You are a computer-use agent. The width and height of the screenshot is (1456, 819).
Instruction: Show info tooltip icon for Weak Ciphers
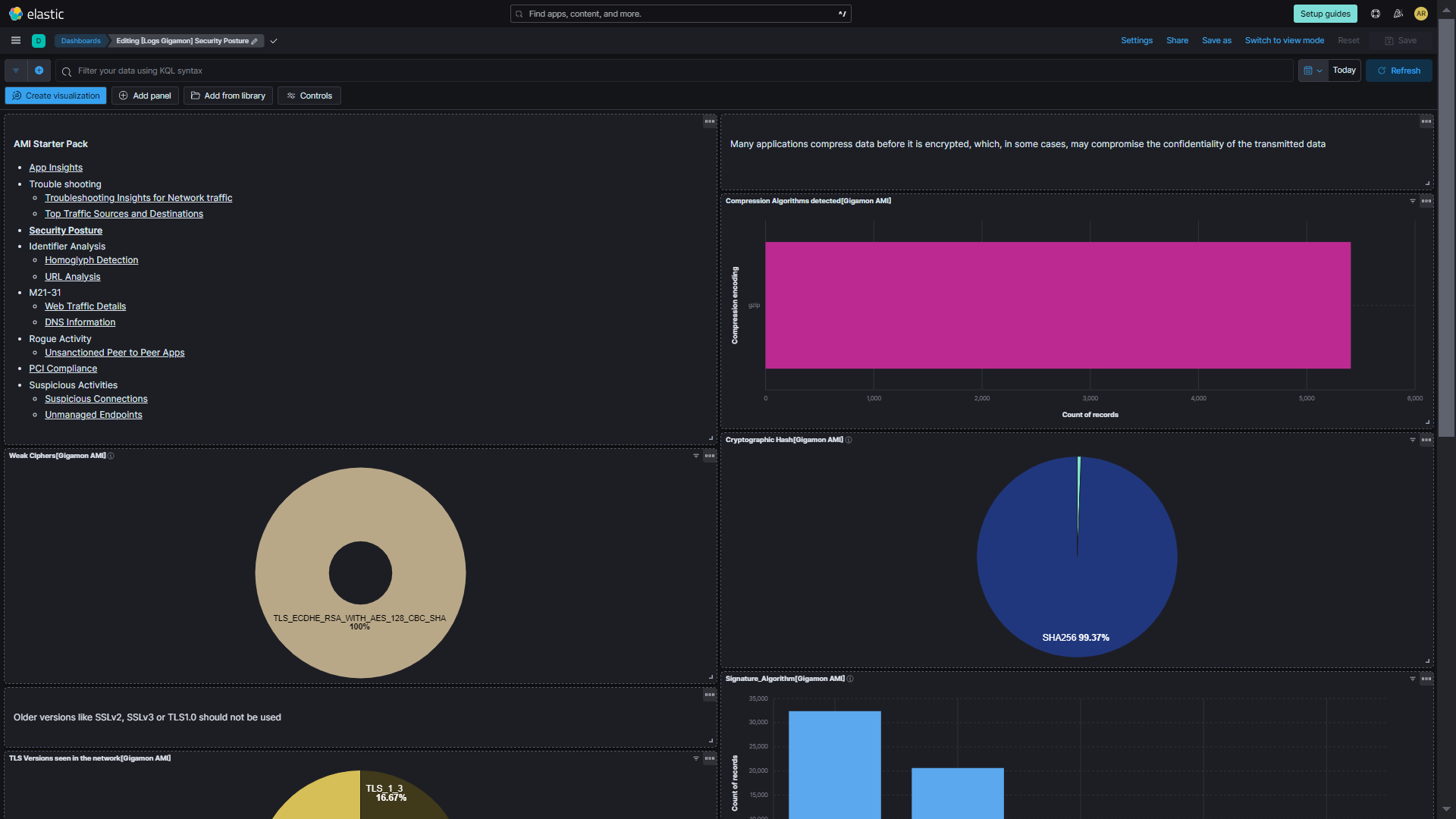coord(111,456)
